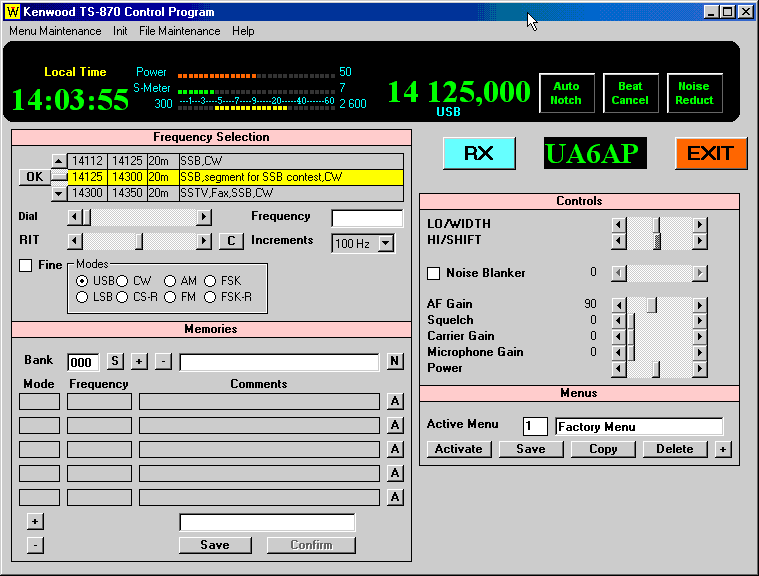Click the S button next to Bank
This screenshot has height=576, width=759.
tap(115, 361)
